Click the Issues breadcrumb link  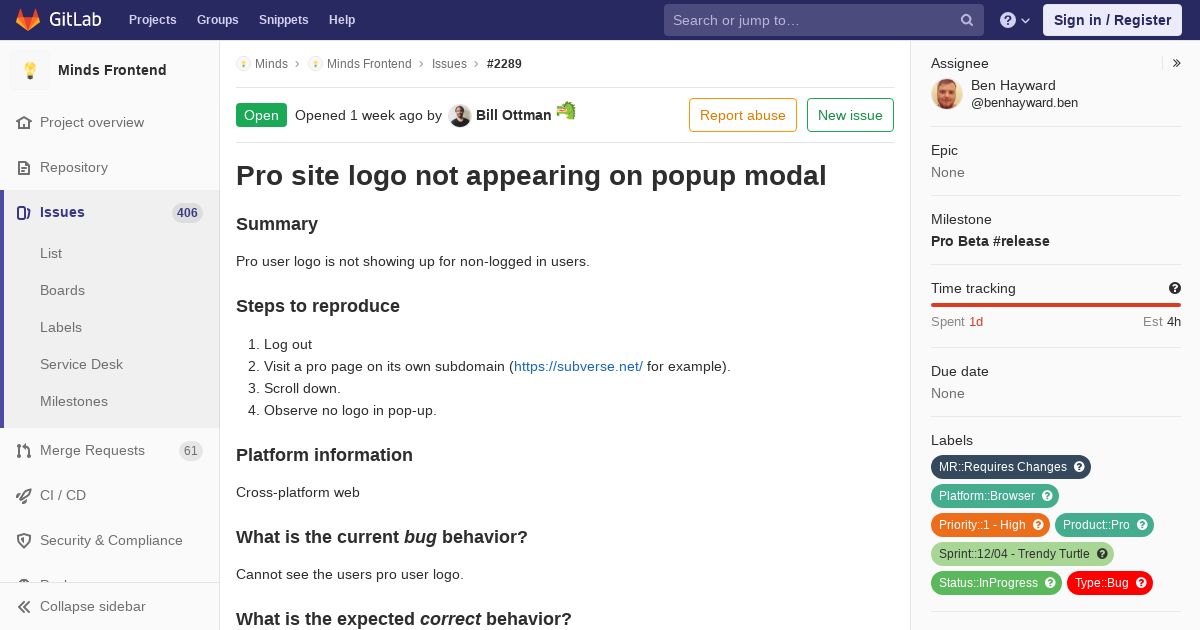449,64
